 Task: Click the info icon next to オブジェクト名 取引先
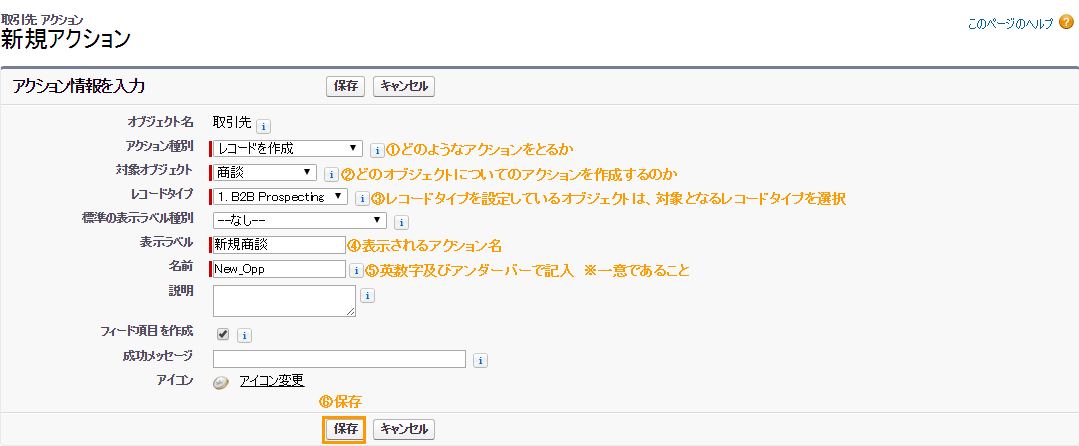(x=263, y=127)
